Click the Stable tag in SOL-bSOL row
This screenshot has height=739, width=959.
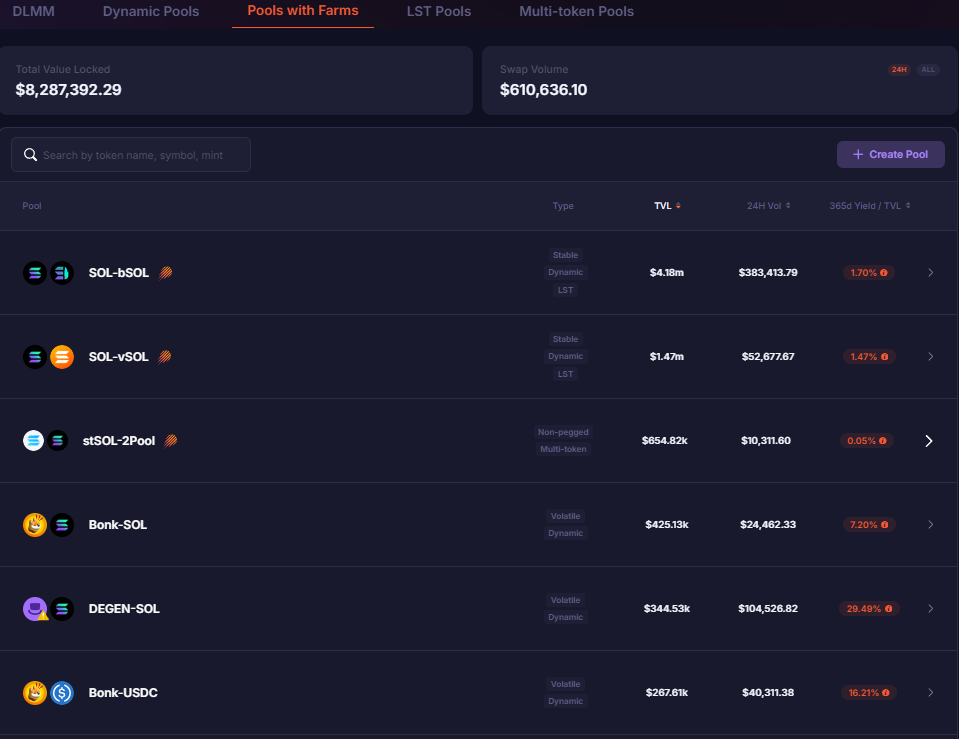(565, 255)
